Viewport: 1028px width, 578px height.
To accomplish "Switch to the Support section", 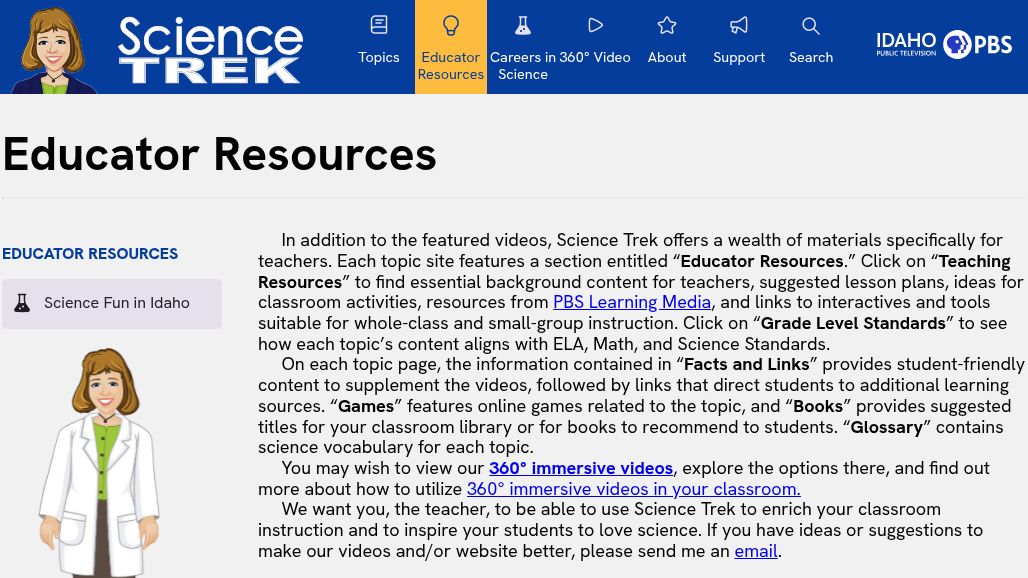I will tap(738, 57).
